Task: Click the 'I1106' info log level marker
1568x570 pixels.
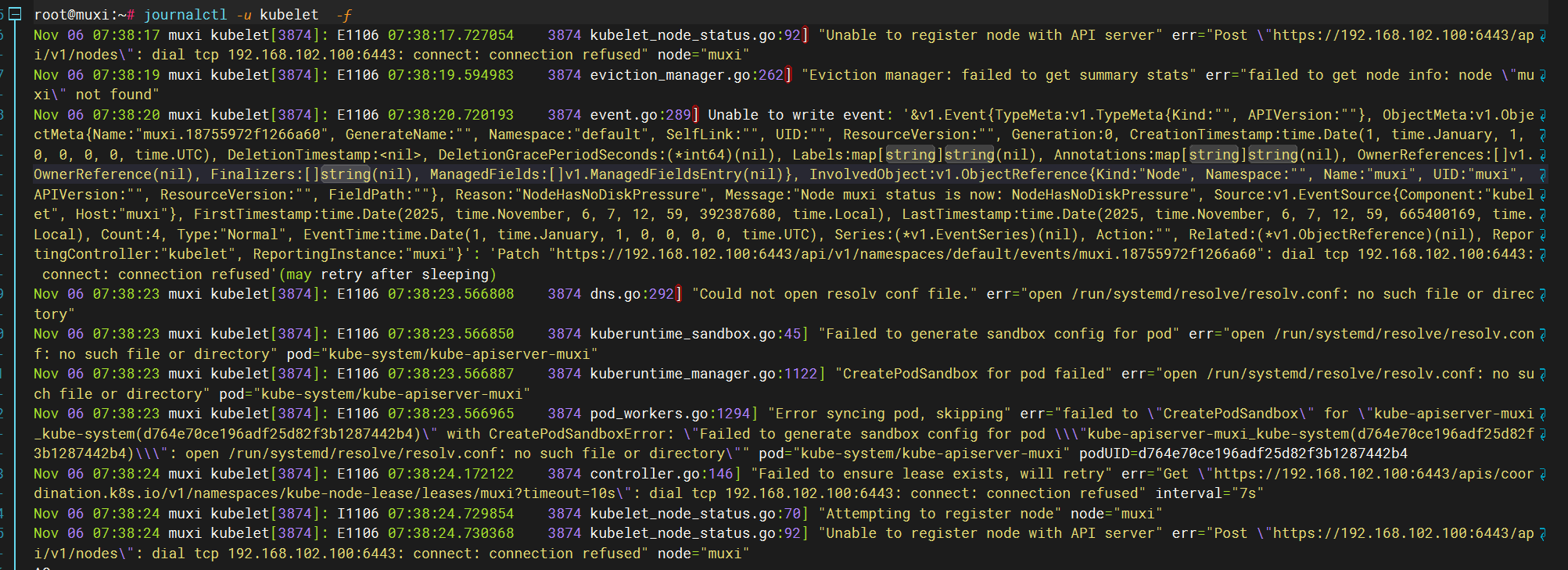Action: tap(358, 514)
